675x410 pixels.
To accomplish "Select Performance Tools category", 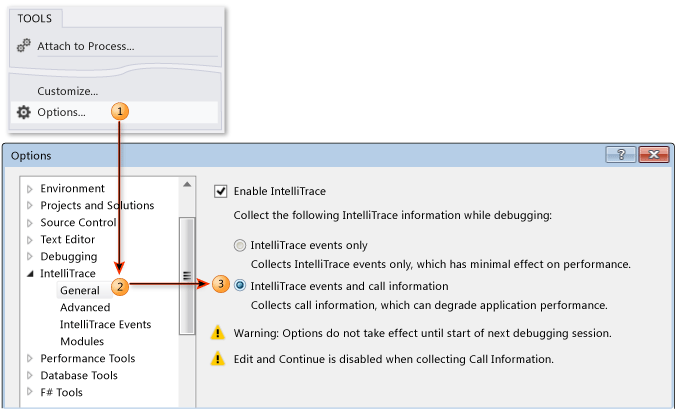I will [88, 358].
